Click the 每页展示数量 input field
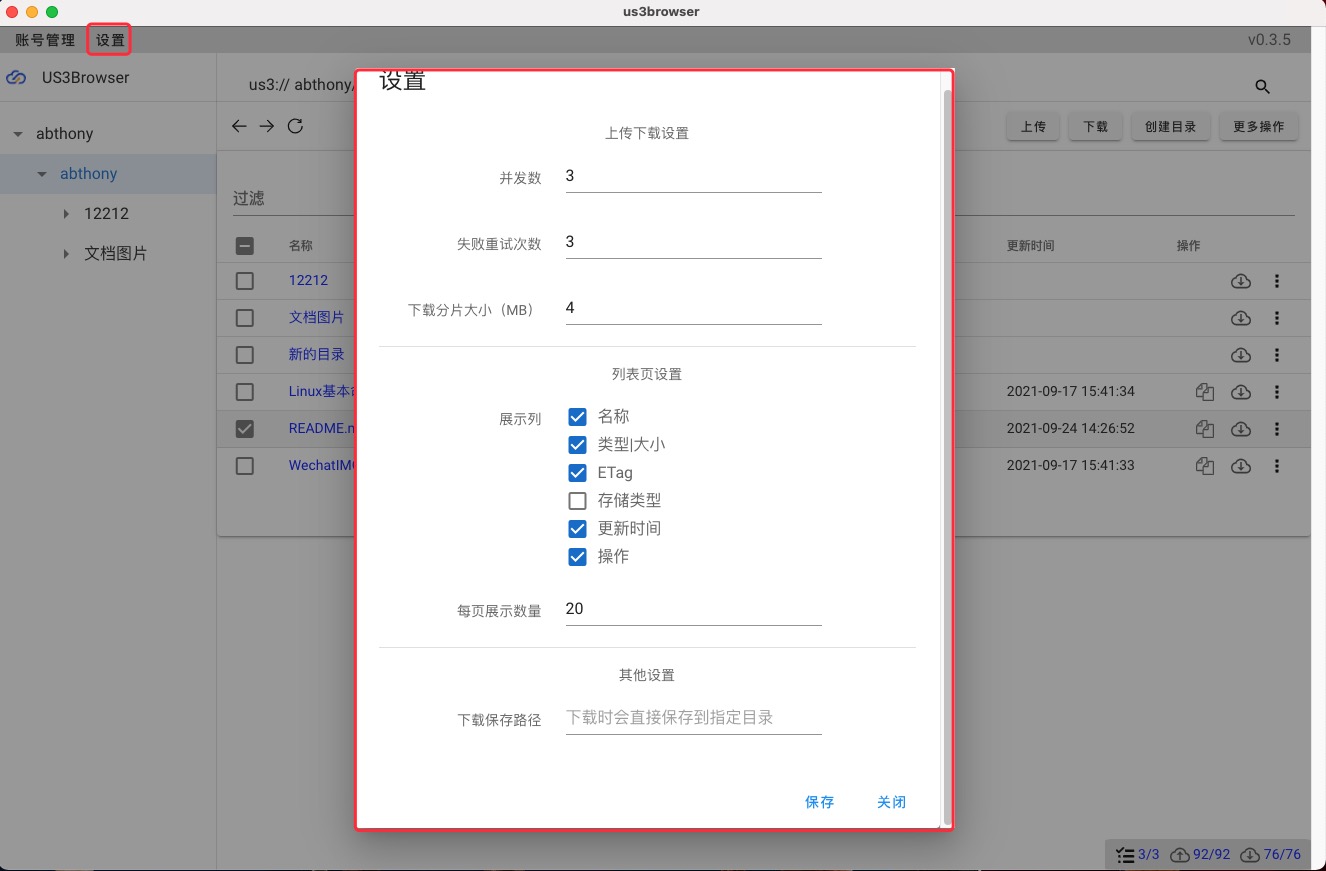Image resolution: width=1326 pixels, height=871 pixels. click(693, 610)
